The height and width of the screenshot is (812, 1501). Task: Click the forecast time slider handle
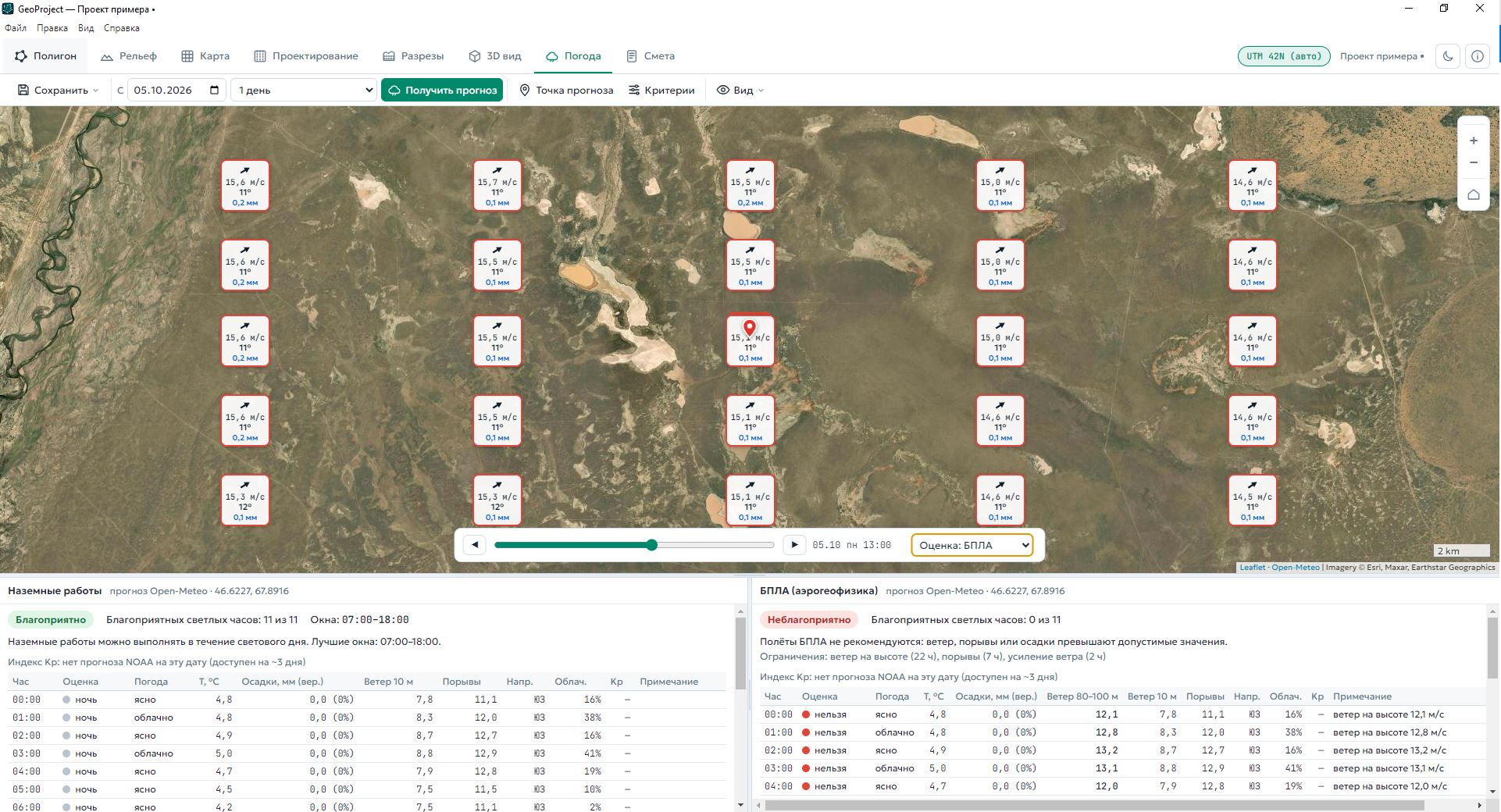coord(652,545)
